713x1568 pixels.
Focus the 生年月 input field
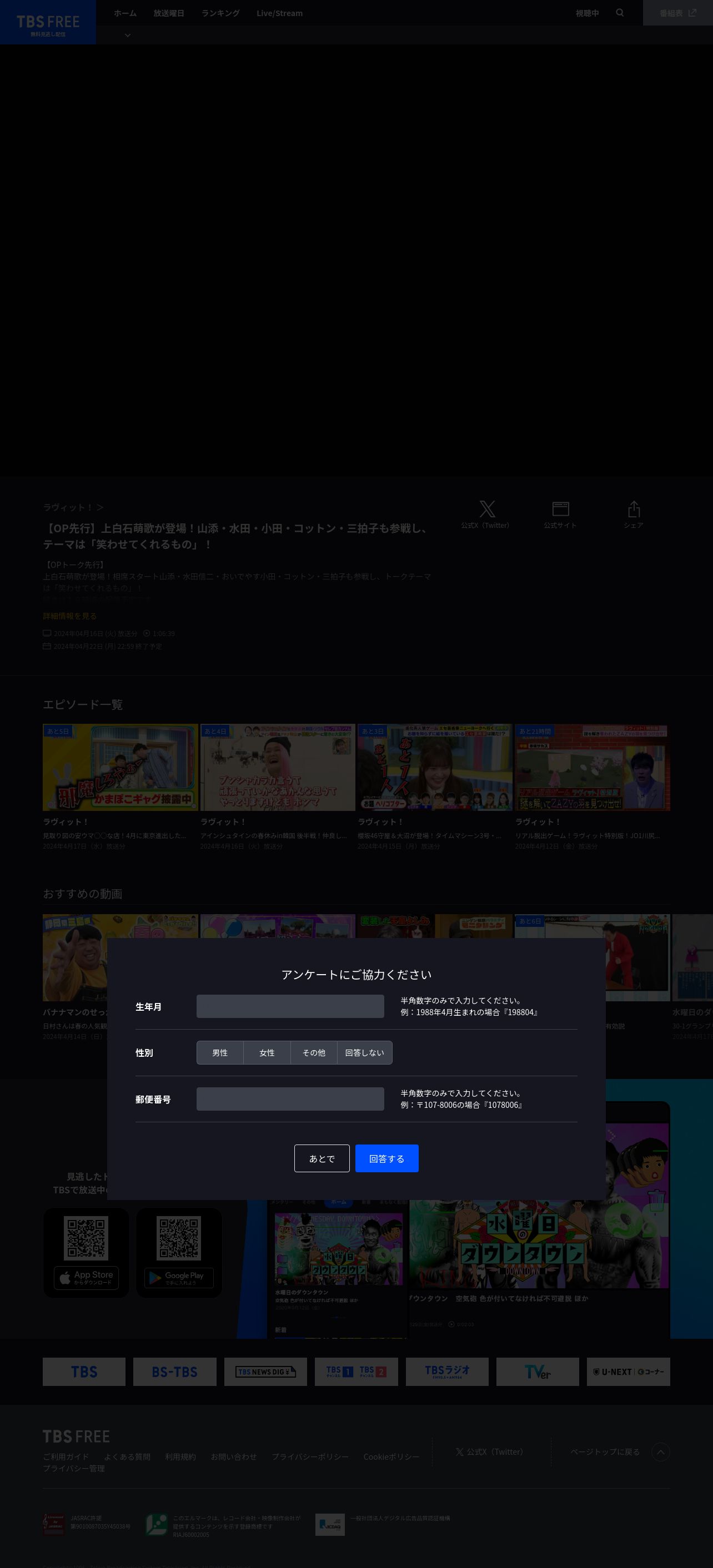pos(290,1006)
